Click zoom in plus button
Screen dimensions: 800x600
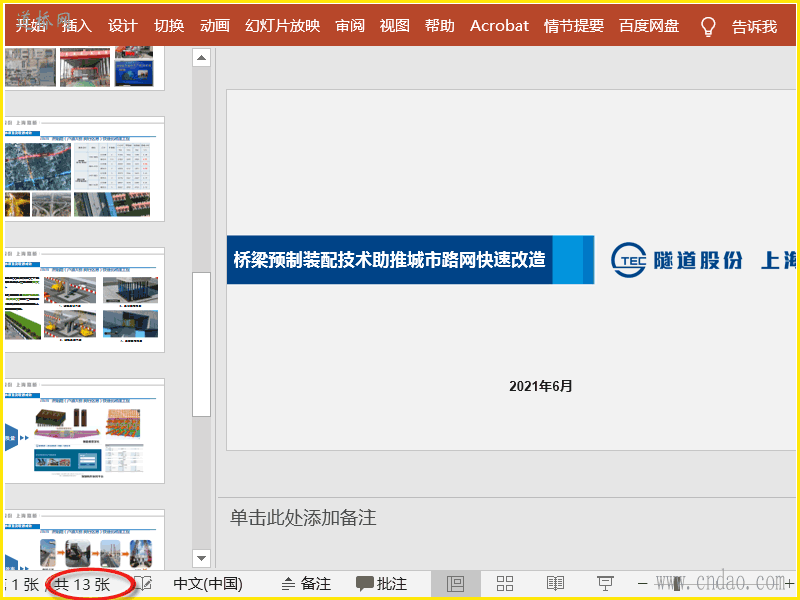pos(789,583)
